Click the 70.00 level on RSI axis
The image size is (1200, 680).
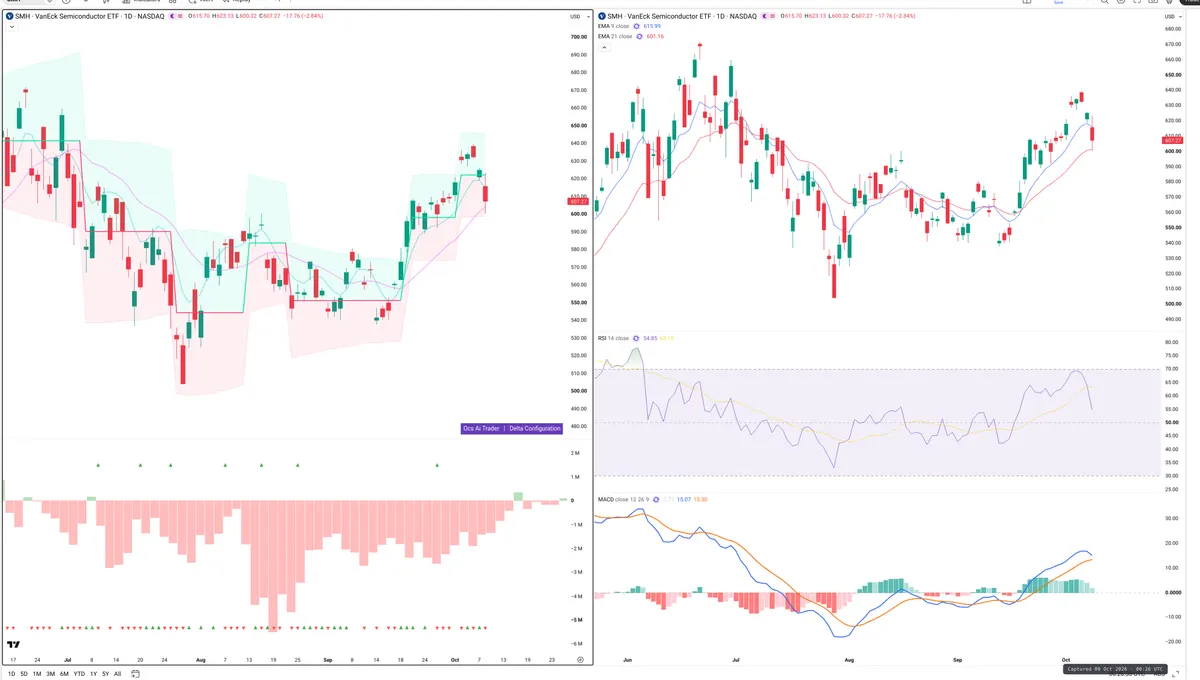pyautogui.click(x=1172, y=369)
